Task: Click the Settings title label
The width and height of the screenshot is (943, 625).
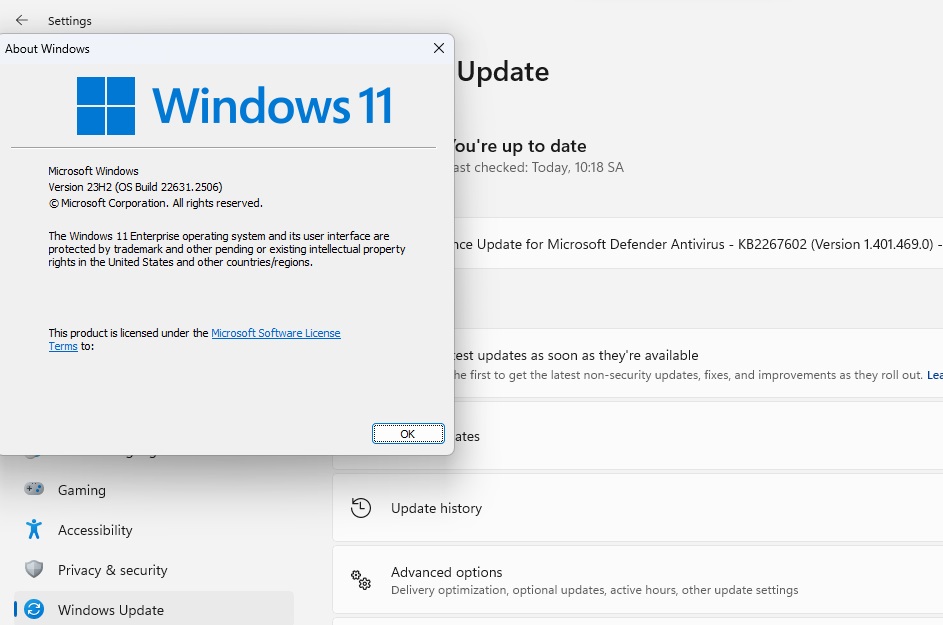Action: point(70,20)
